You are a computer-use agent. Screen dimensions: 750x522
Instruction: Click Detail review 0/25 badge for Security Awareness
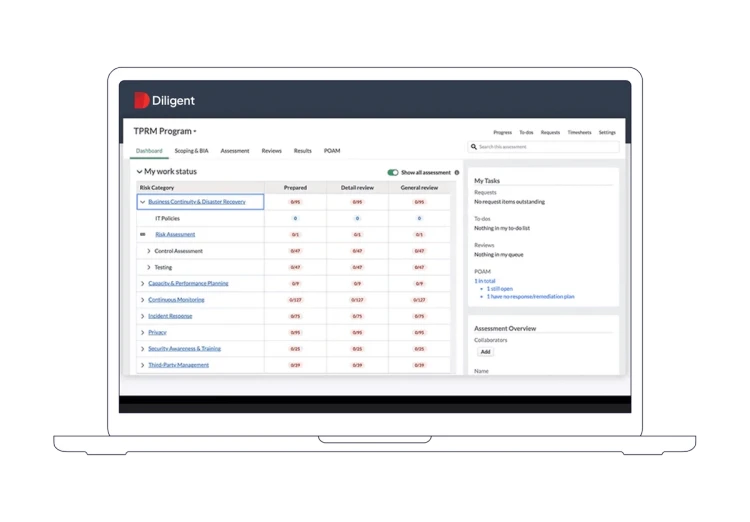[x=357, y=349]
